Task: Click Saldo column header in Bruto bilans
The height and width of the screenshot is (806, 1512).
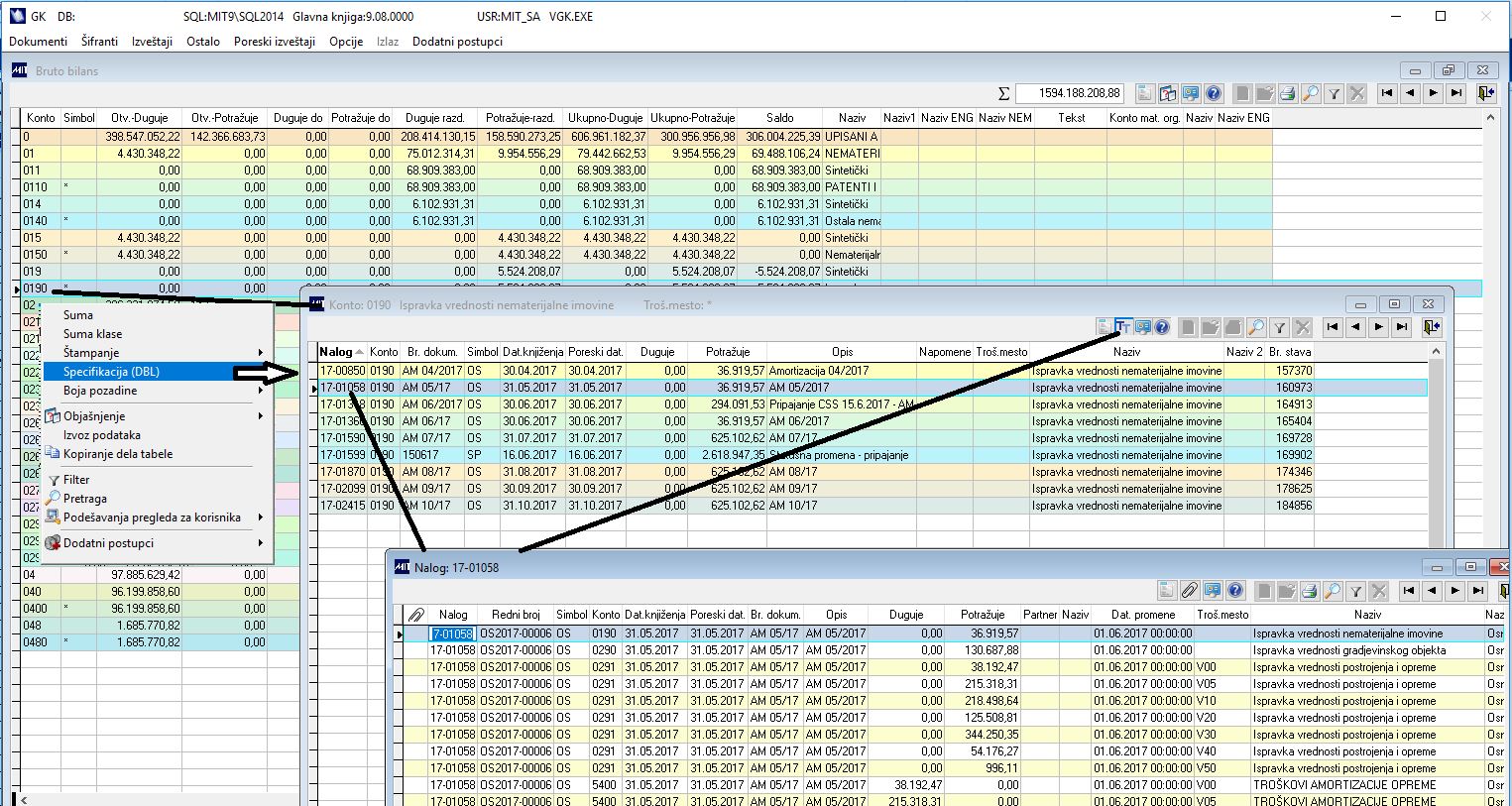Action: click(x=780, y=118)
